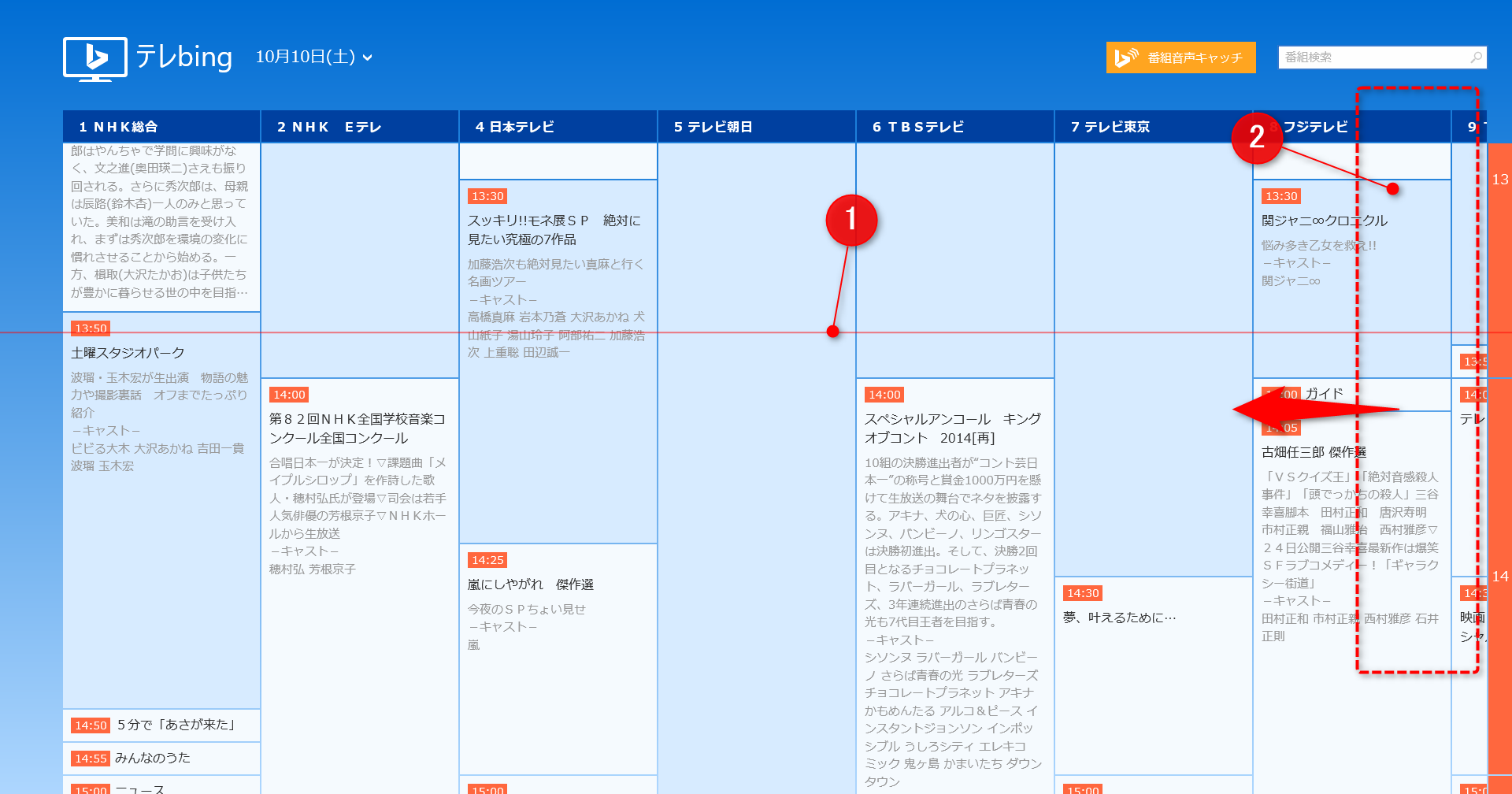Open スッキリ!!モネ展SP program
Screen dimensions: 1512x794
[x=554, y=230]
